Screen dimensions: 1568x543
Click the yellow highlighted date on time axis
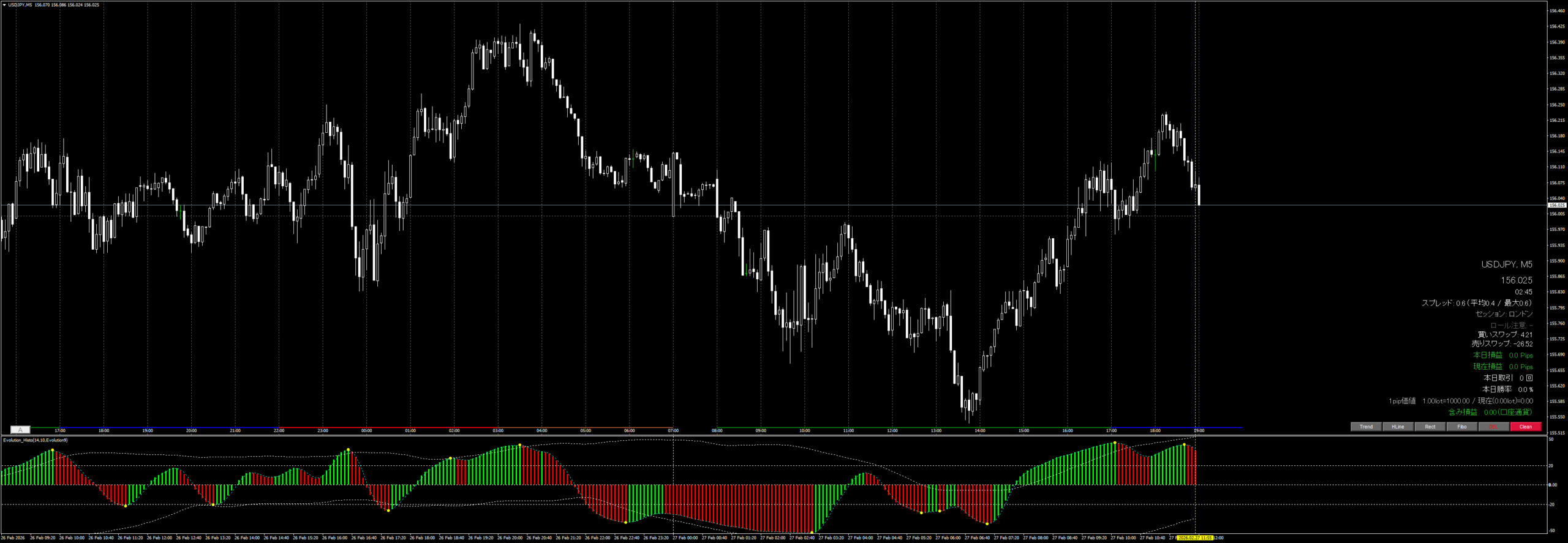1195,538
